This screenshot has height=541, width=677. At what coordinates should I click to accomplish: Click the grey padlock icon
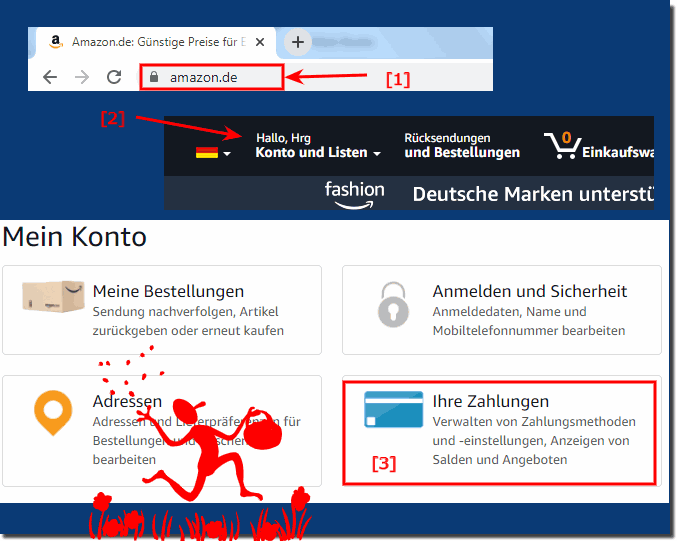pos(393,304)
